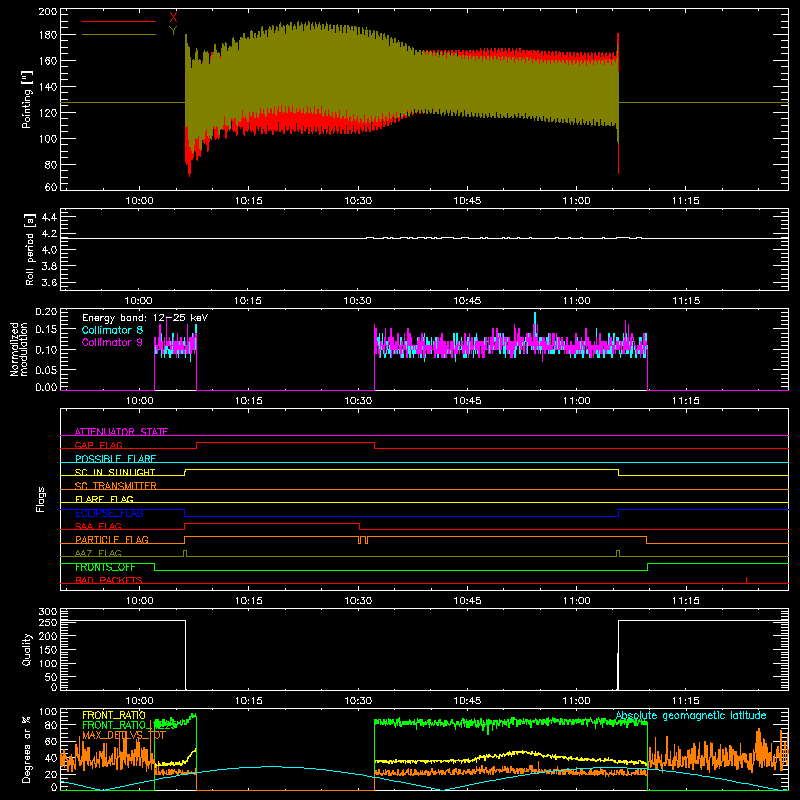Click the PARTICLE_FLAG label

click(x=112, y=539)
